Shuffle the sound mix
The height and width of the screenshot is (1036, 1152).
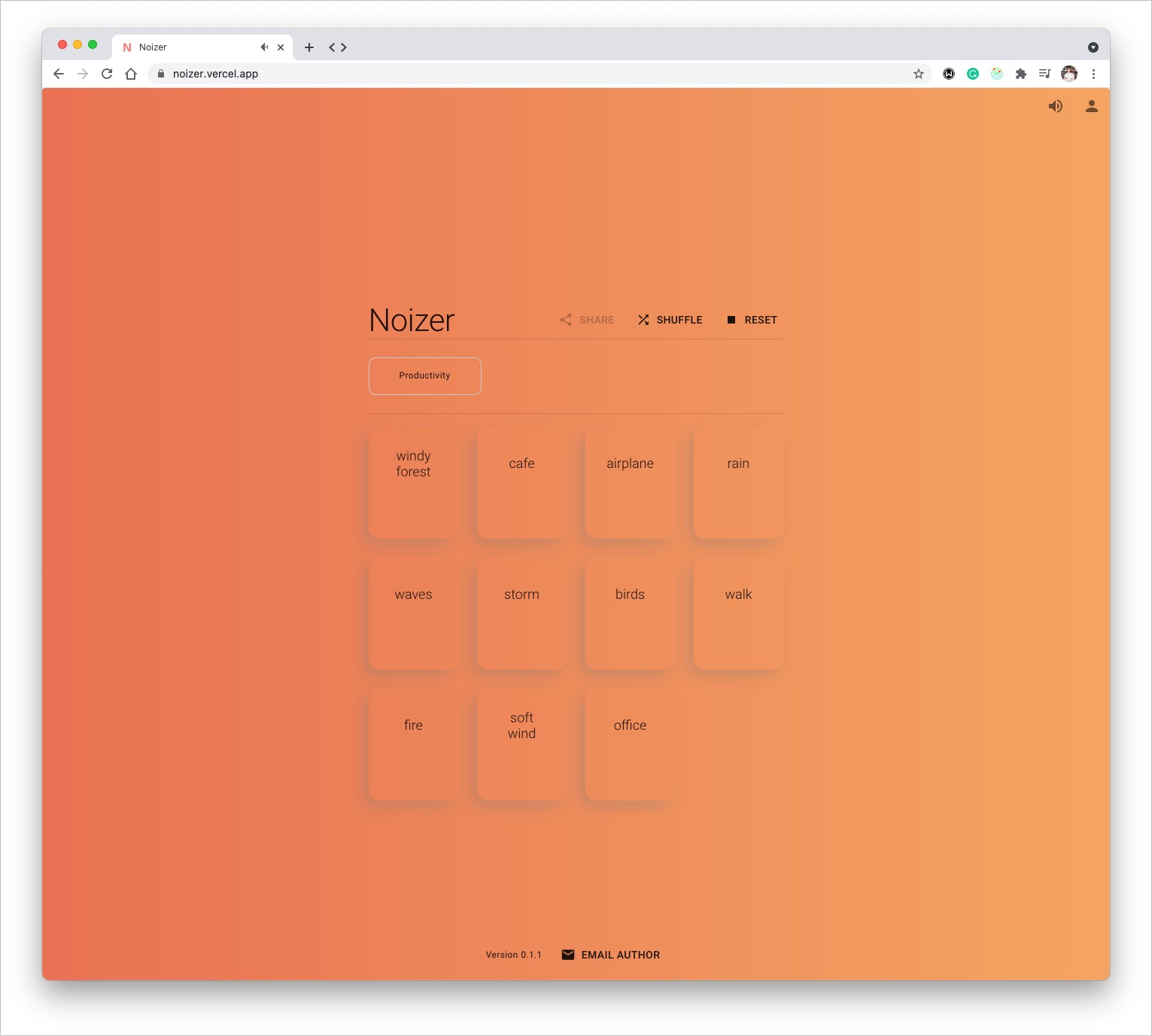tap(670, 320)
